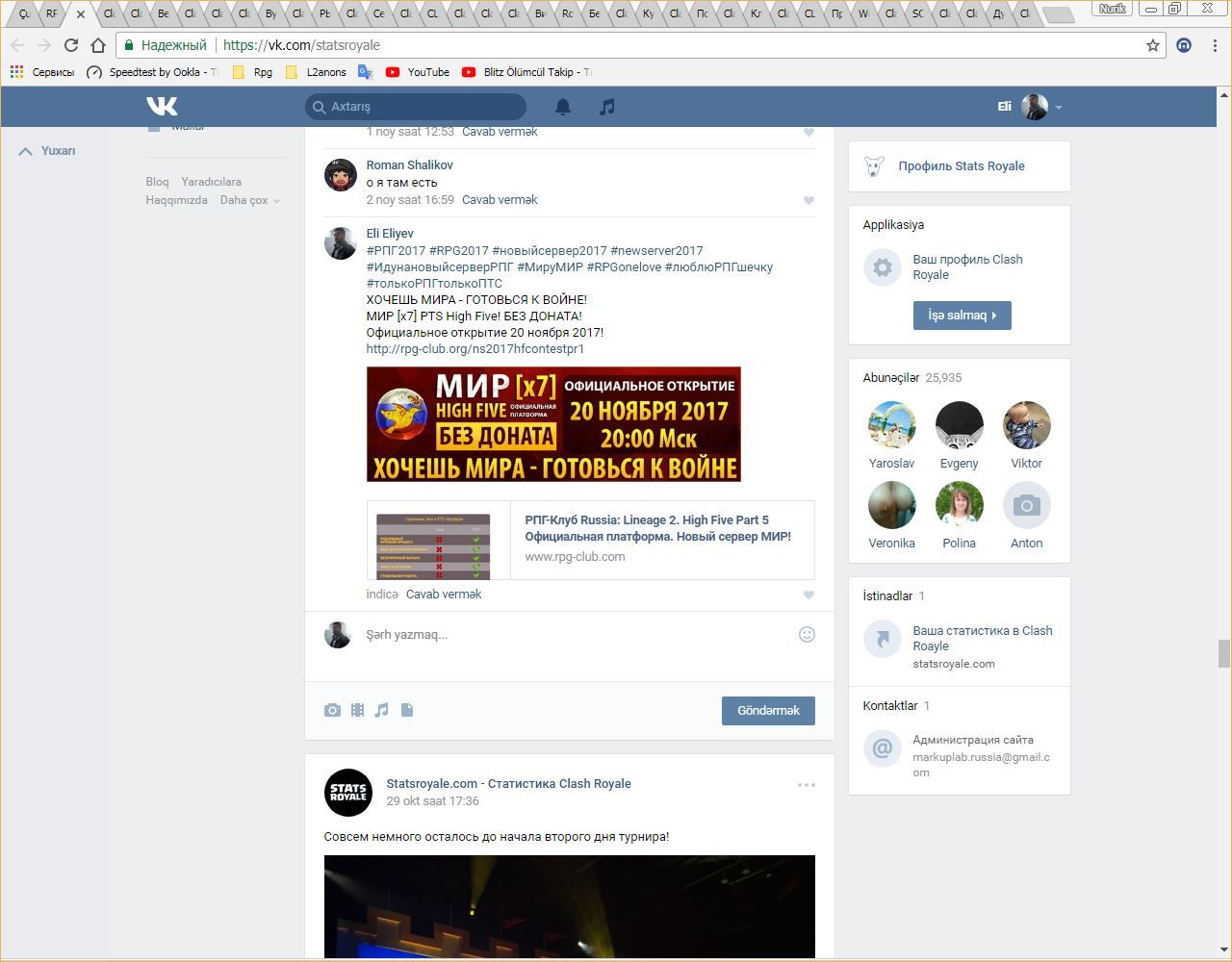Click the Axtarış search field
Viewport: 1232px width, 962px height.
[x=416, y=107]
